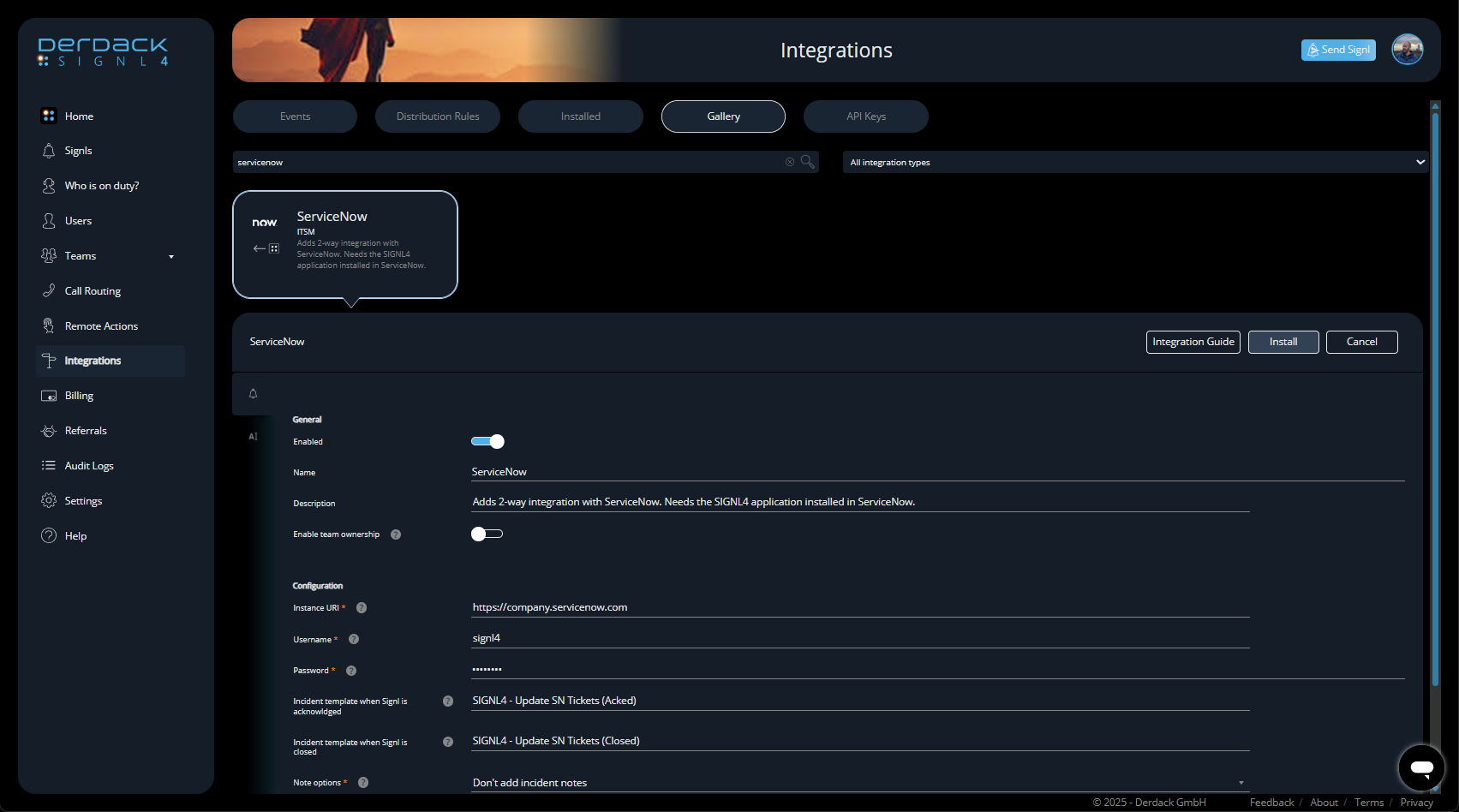Image resolution: width=1459 pixels, height=812 pixels.
Task: Click the Referrals icon
Action: pyautogui.click(x=49, y=431)
